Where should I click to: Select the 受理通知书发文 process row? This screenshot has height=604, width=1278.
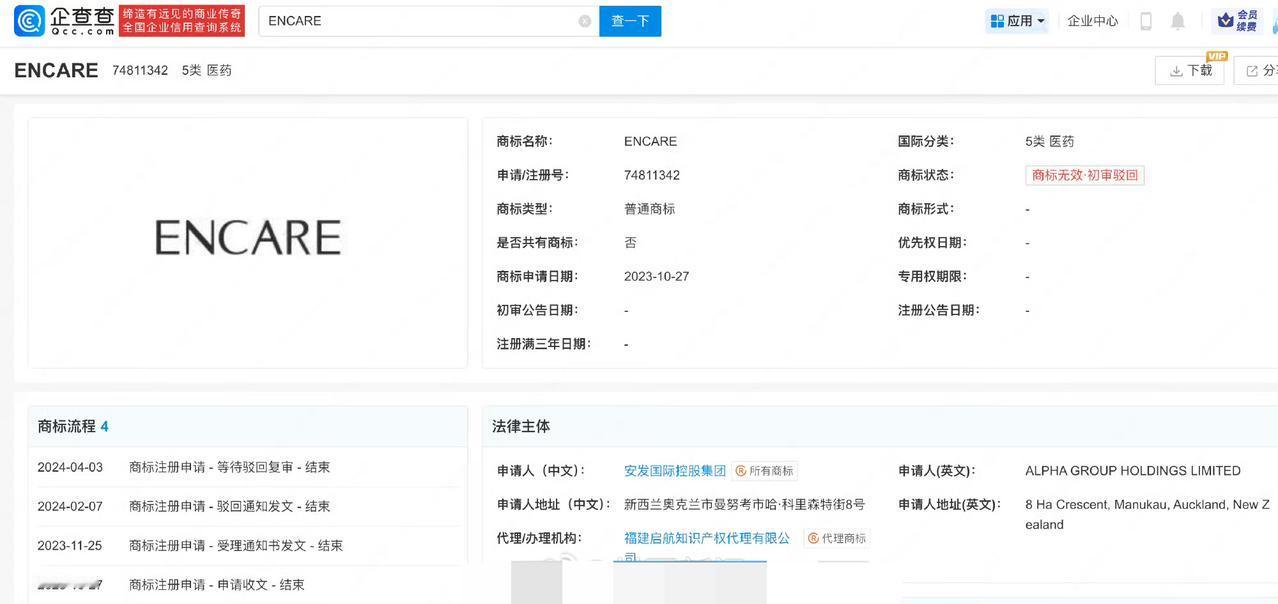247,545
